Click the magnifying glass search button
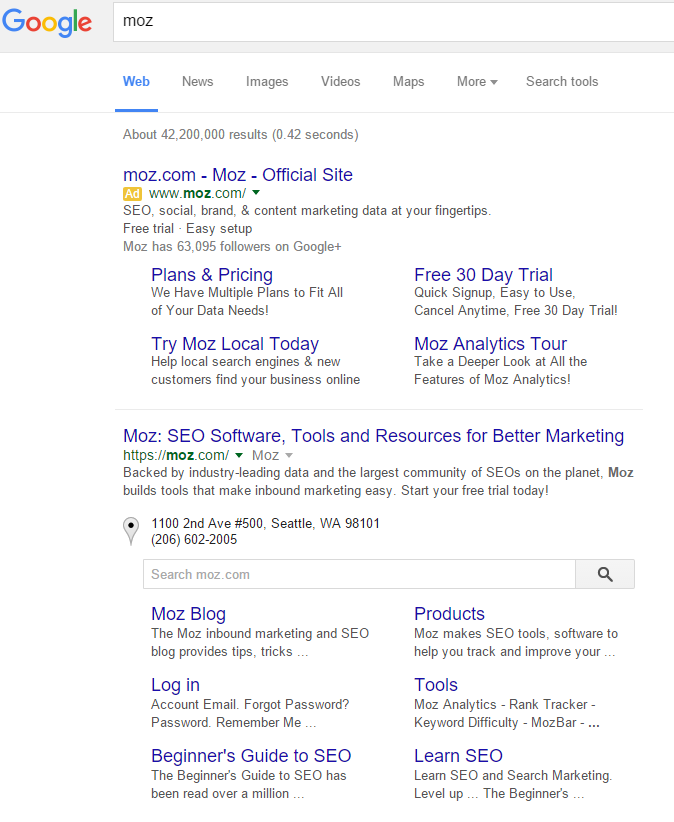This screenshot has width=674, height=822. [x=605, y=574]
